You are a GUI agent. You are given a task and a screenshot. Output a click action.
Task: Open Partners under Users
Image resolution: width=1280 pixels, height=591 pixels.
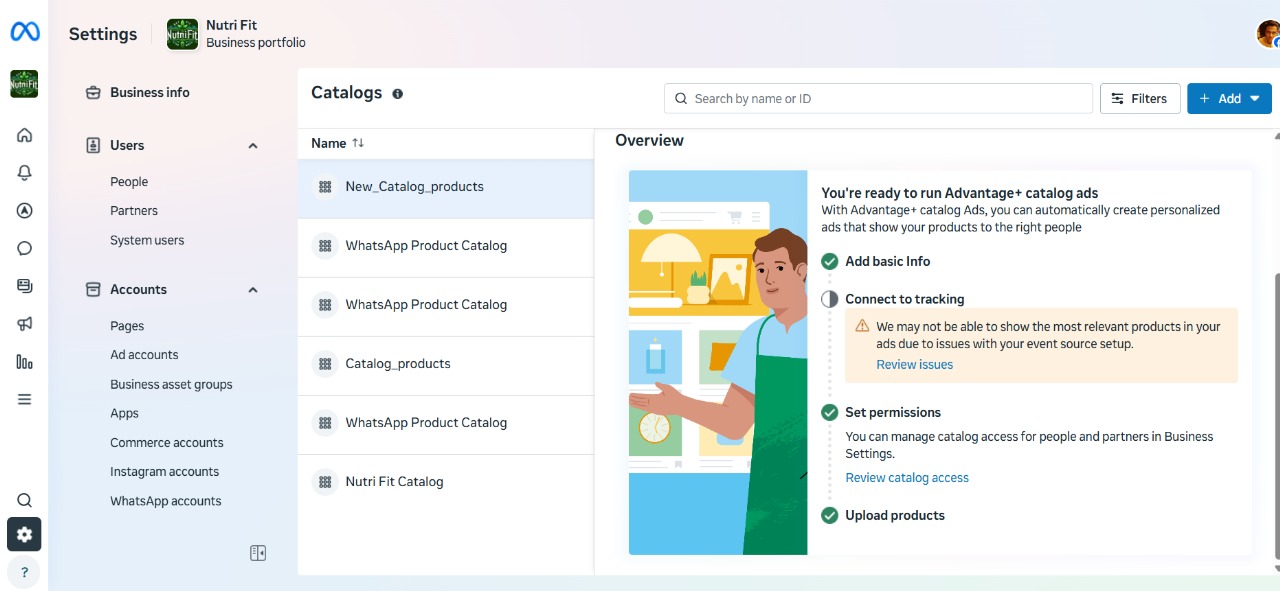(x=134, y=211)
